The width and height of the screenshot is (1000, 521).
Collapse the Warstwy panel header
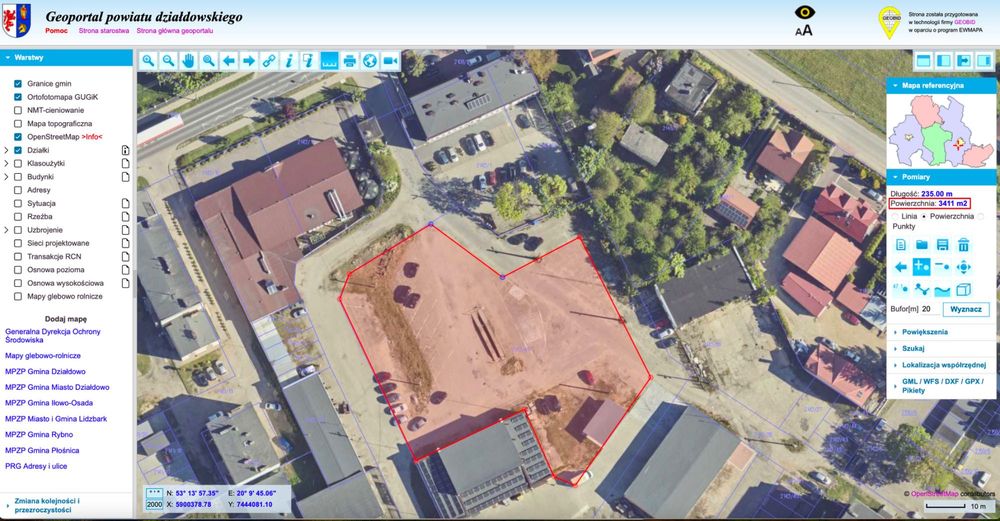(x=66, y=57)
